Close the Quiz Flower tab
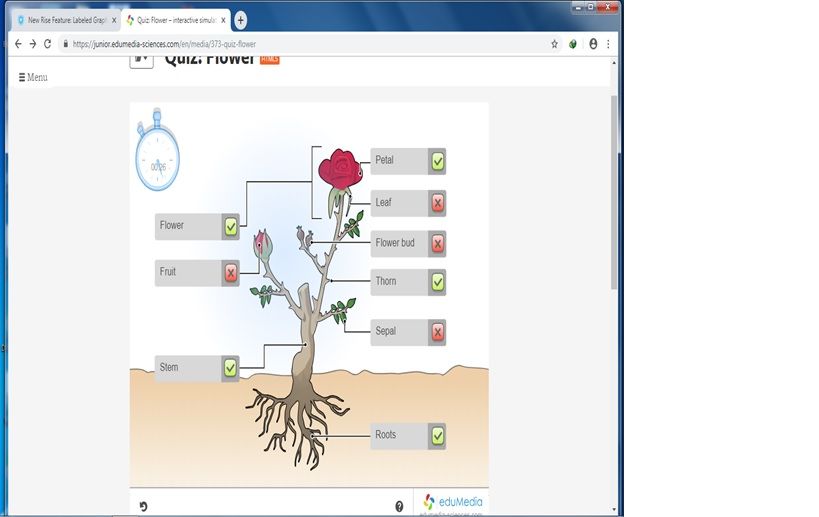819x517 pixels. click(223, 20)
